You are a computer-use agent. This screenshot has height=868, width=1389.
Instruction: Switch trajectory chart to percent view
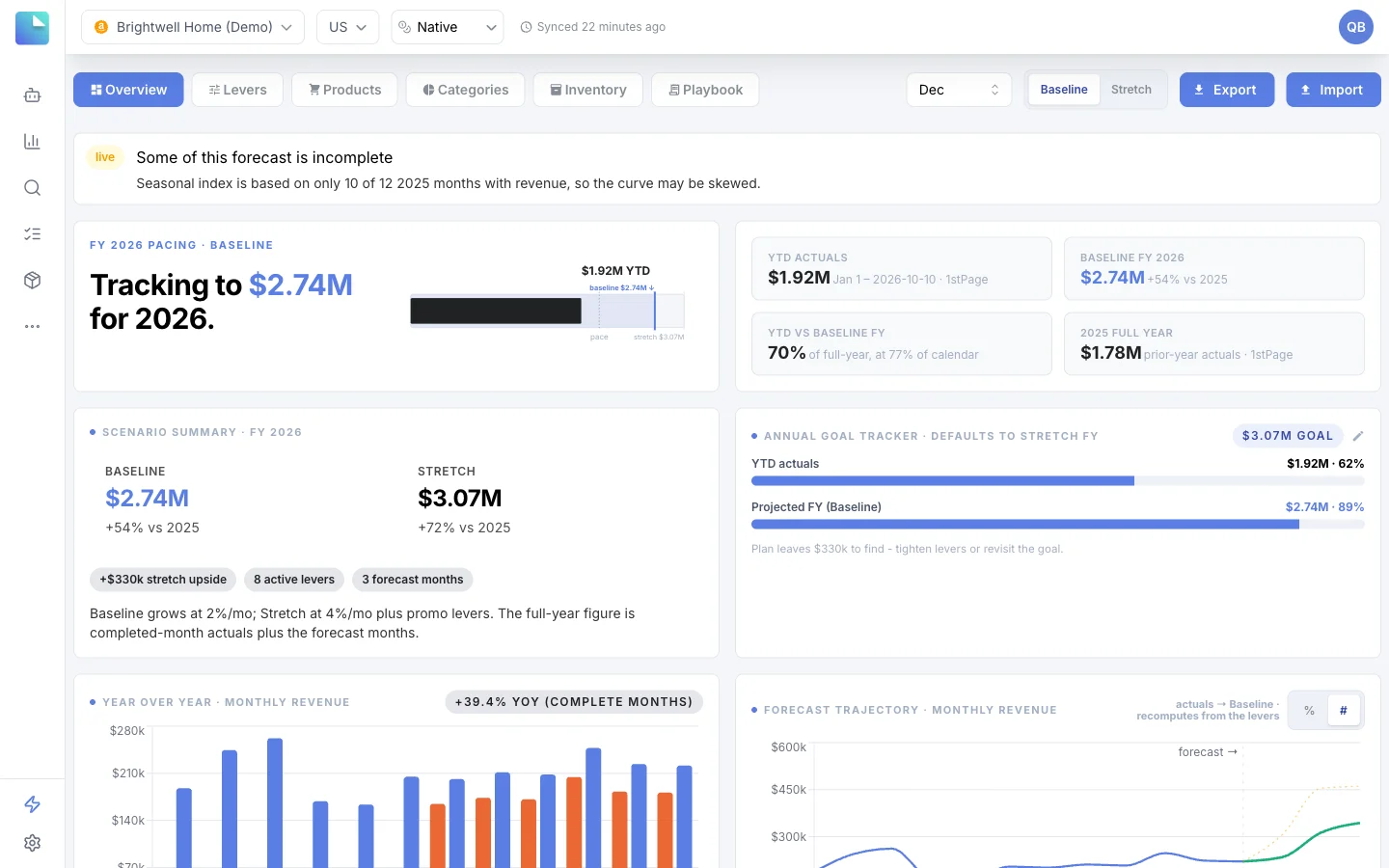coord(1309,711)
